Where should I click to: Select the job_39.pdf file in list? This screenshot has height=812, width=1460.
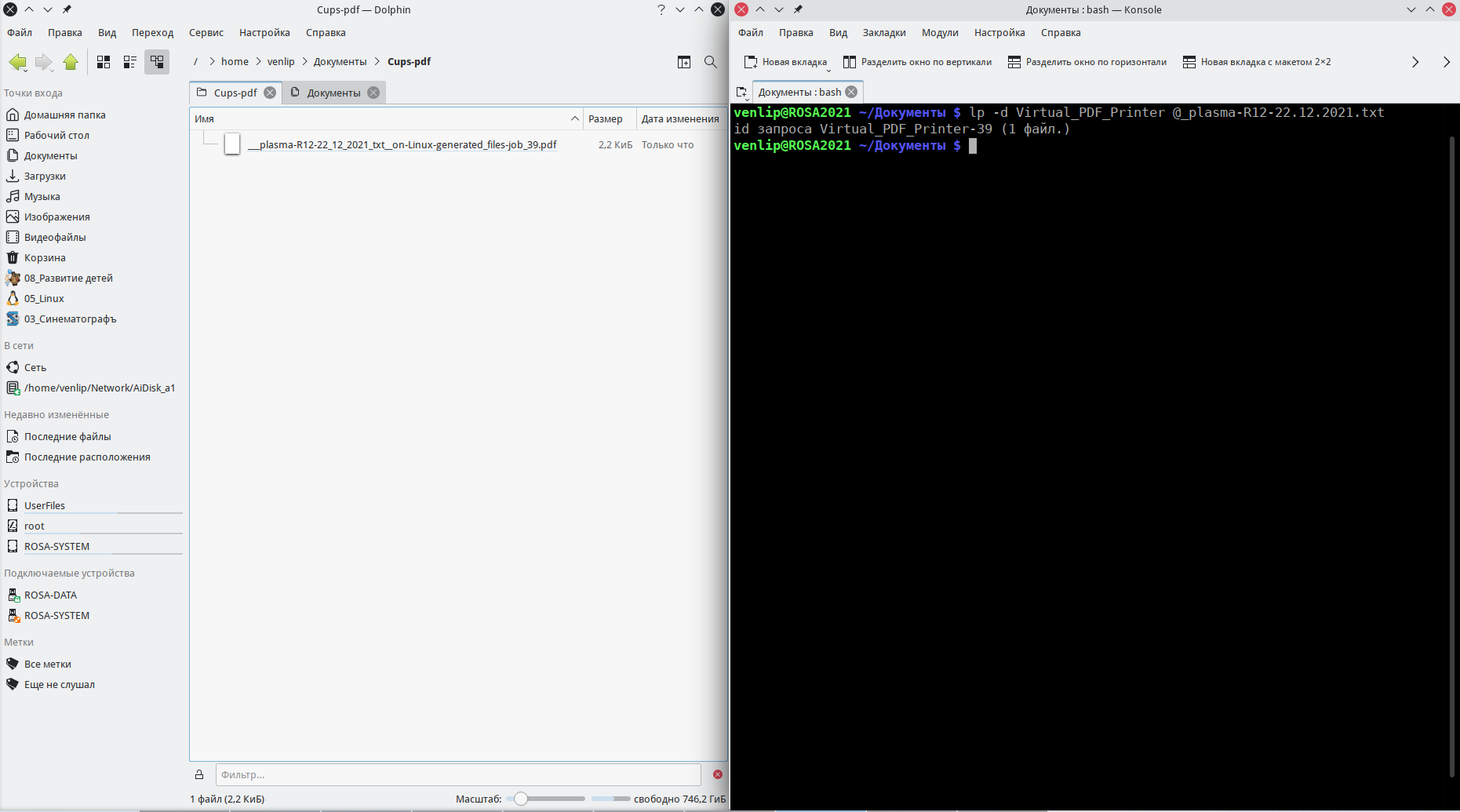point(402,145)
